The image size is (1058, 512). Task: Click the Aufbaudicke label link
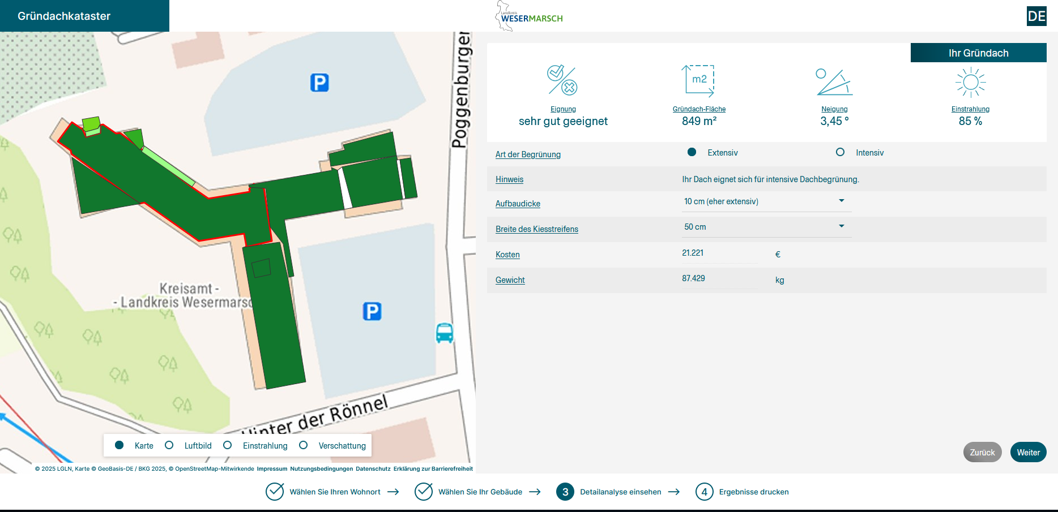518,204
